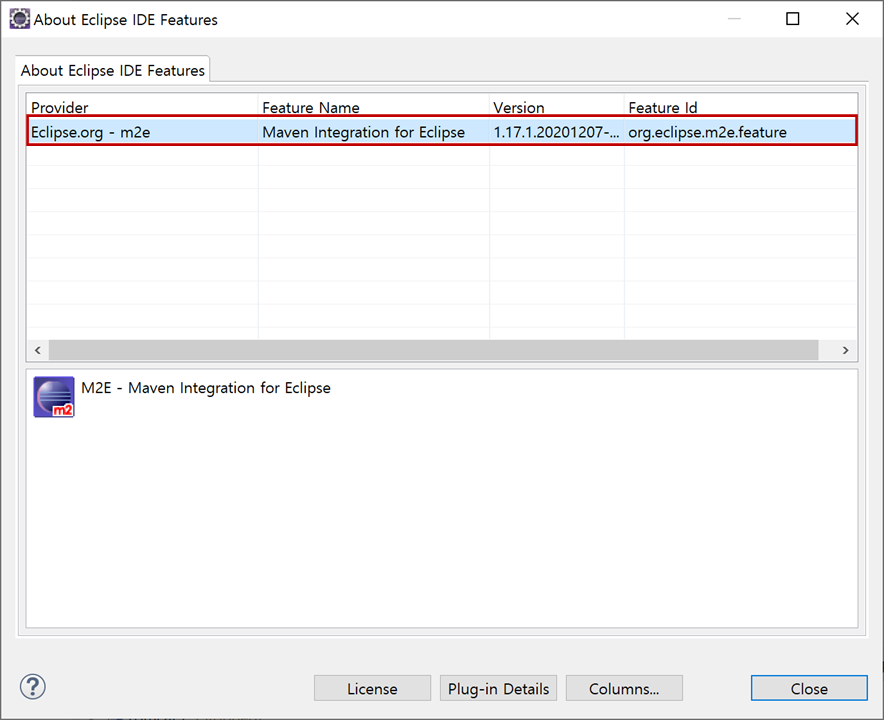Click the horizontal scrollbar thumb

tap(434, 350)
